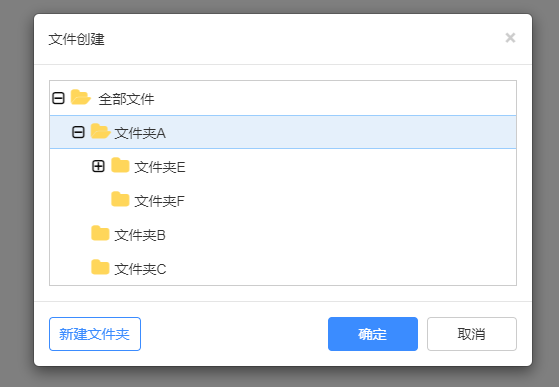The height and width of the screenshot is (387, 559).
Task: Click the folder icon next to 文件夹E
Action: [x=120, y=166]
